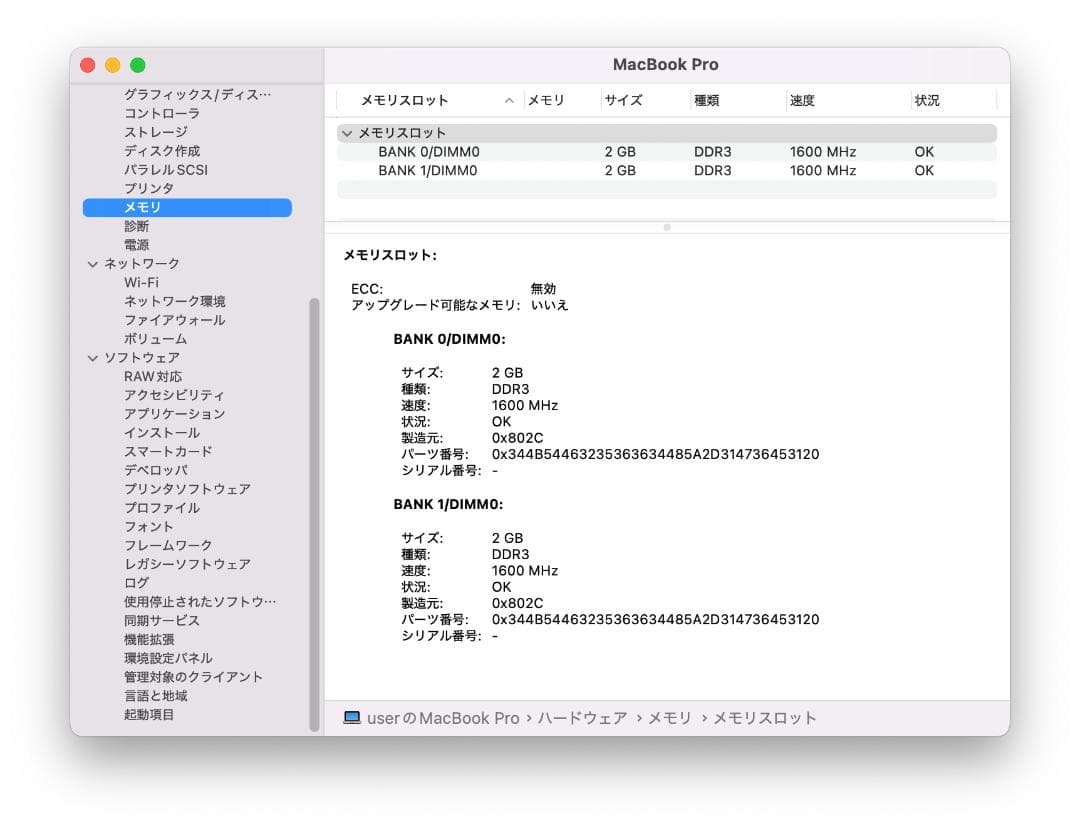Viewport: 1080px width, 829px height.
Task: Open ディスク作成 in the sidebar
Action: click(162, 151)
